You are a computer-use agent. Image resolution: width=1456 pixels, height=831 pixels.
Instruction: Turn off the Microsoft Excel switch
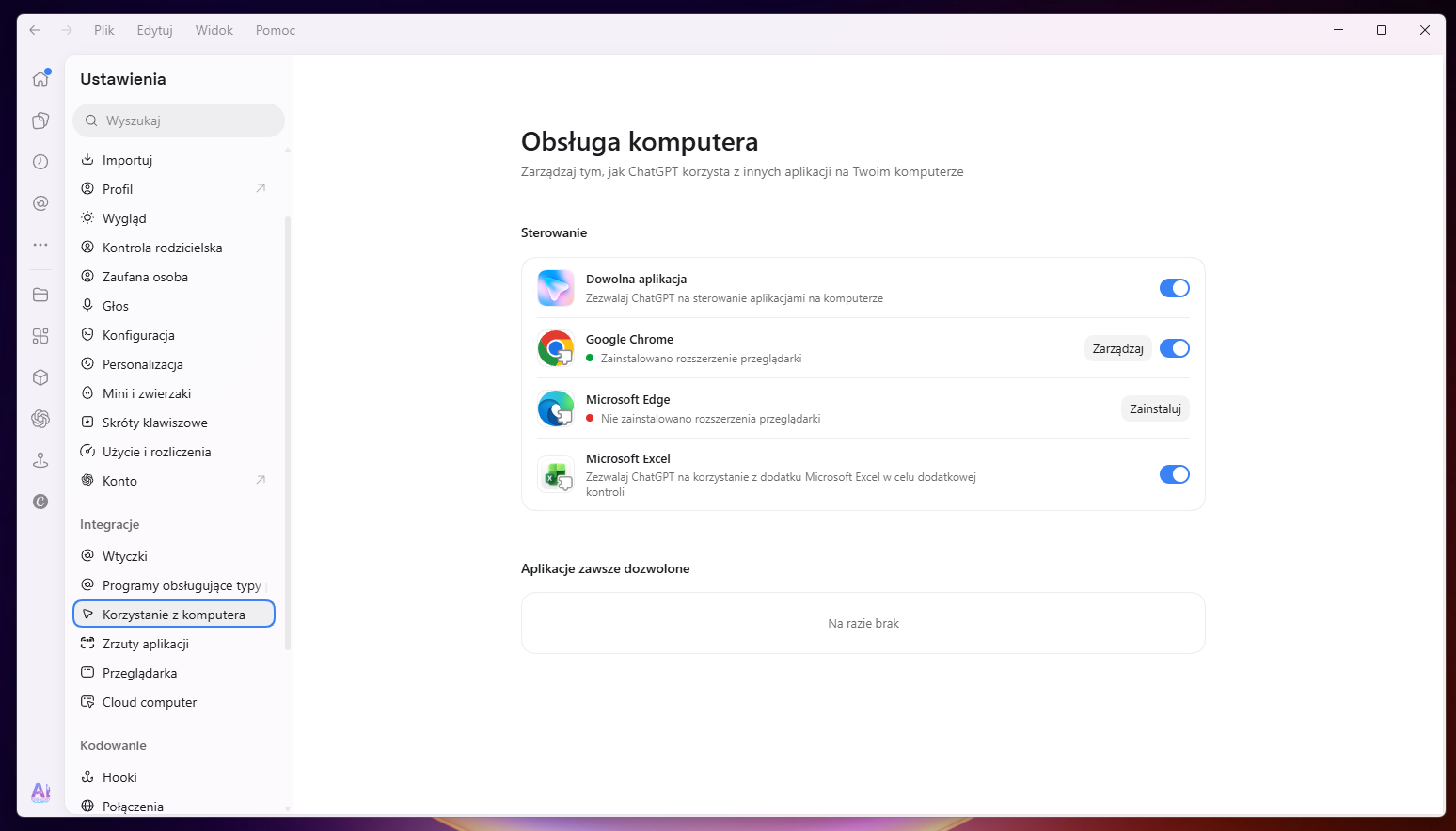(x=1175, y=474)
